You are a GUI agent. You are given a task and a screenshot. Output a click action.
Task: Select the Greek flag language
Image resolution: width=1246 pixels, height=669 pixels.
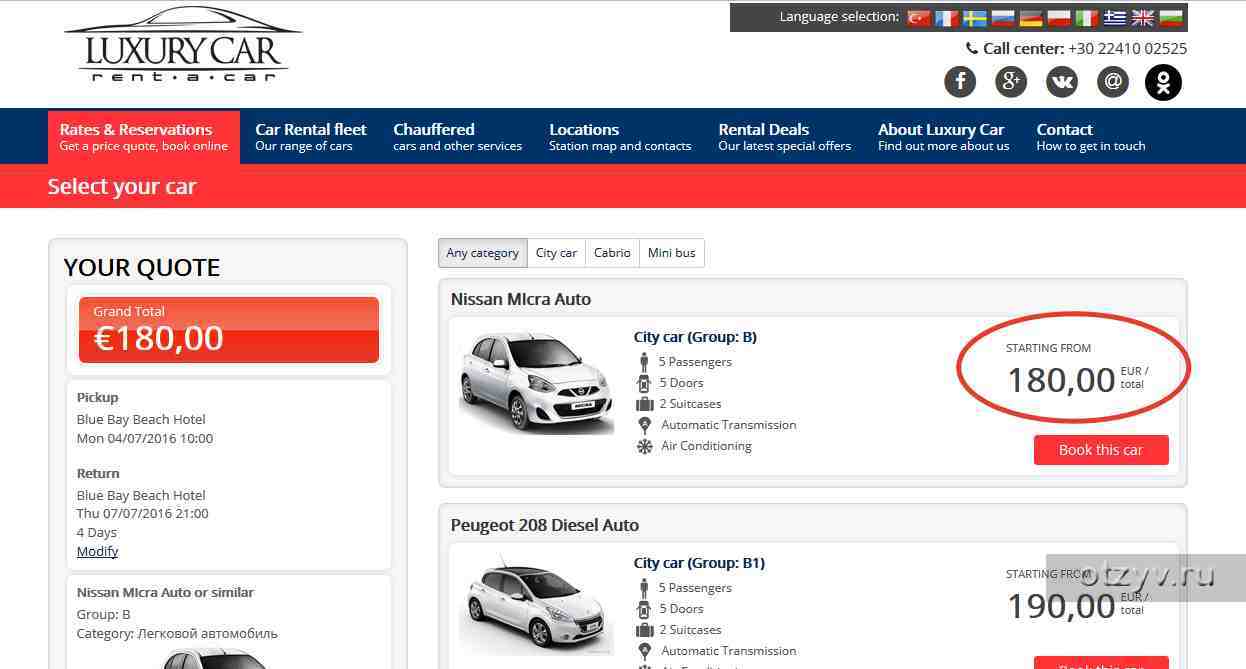tap(1115, 18)
